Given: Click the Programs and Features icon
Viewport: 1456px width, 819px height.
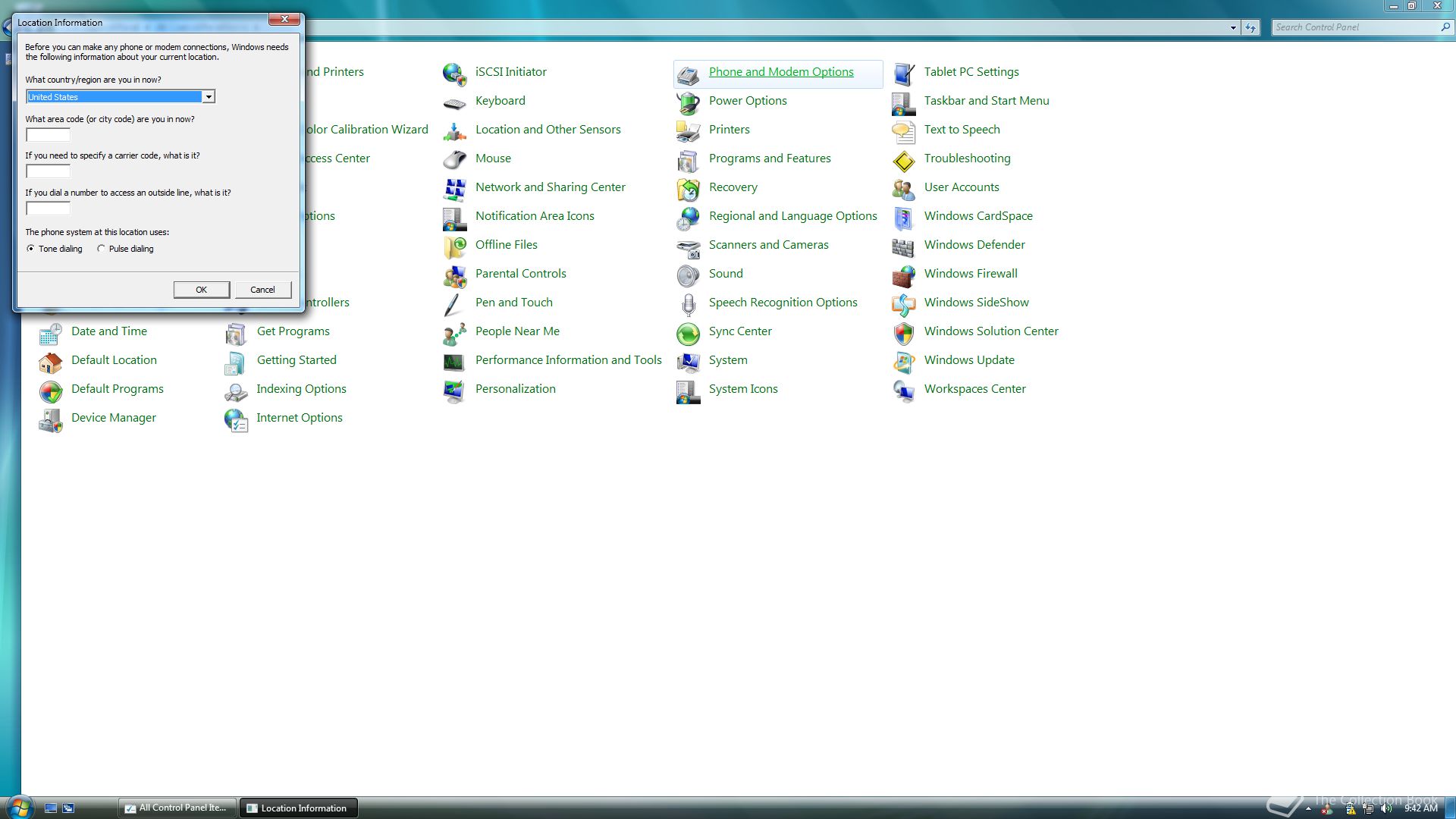Looking at the screenshot, I should coord(688,160).
